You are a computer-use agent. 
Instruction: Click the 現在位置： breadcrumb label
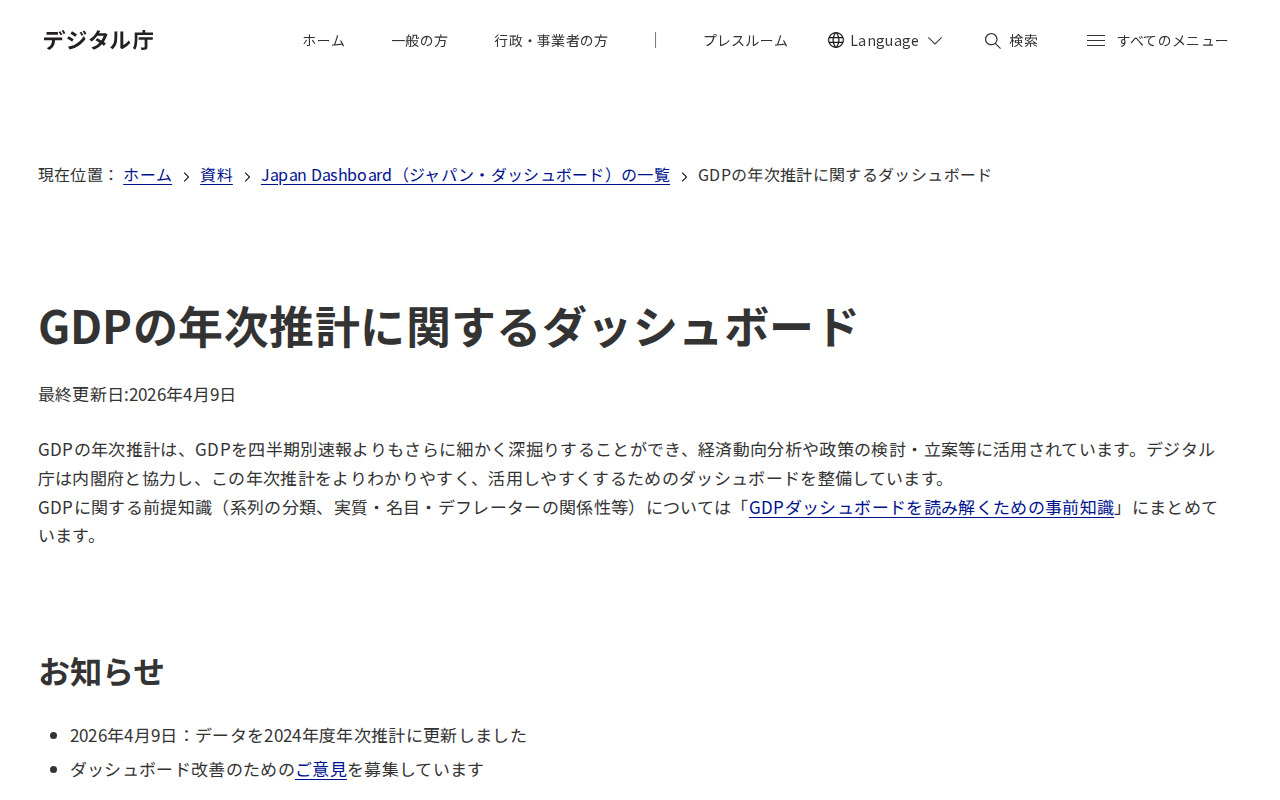(78, 175)
